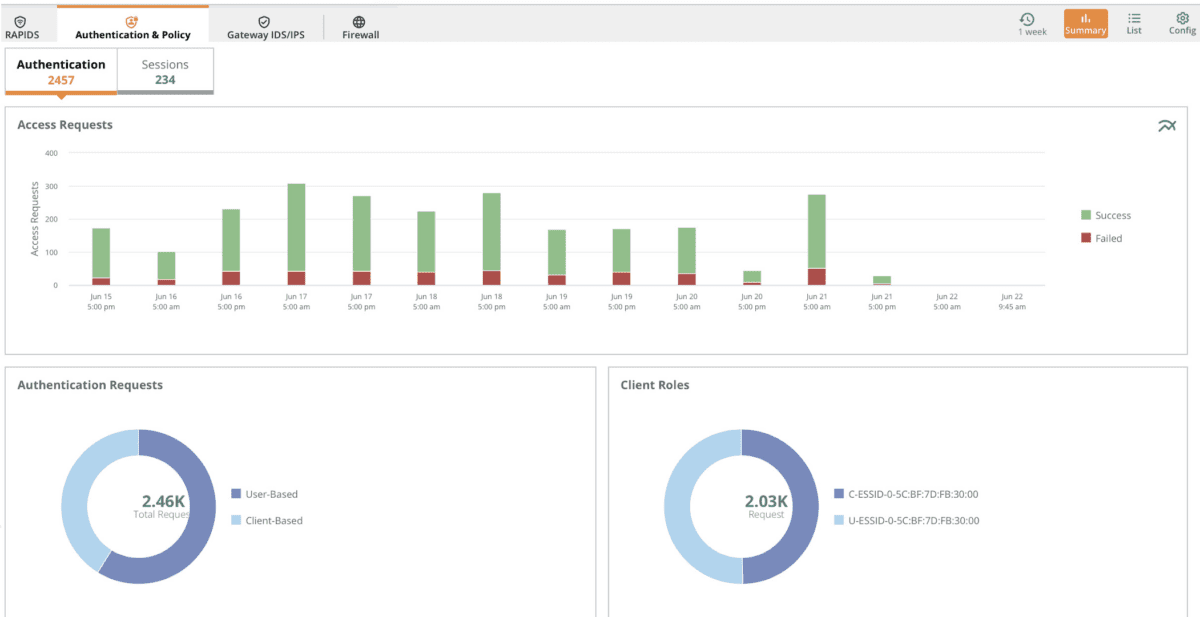This screenshot has height=617, width=1200.
Task: Click the Firewall globe icon
Action: tap(359, 21)
